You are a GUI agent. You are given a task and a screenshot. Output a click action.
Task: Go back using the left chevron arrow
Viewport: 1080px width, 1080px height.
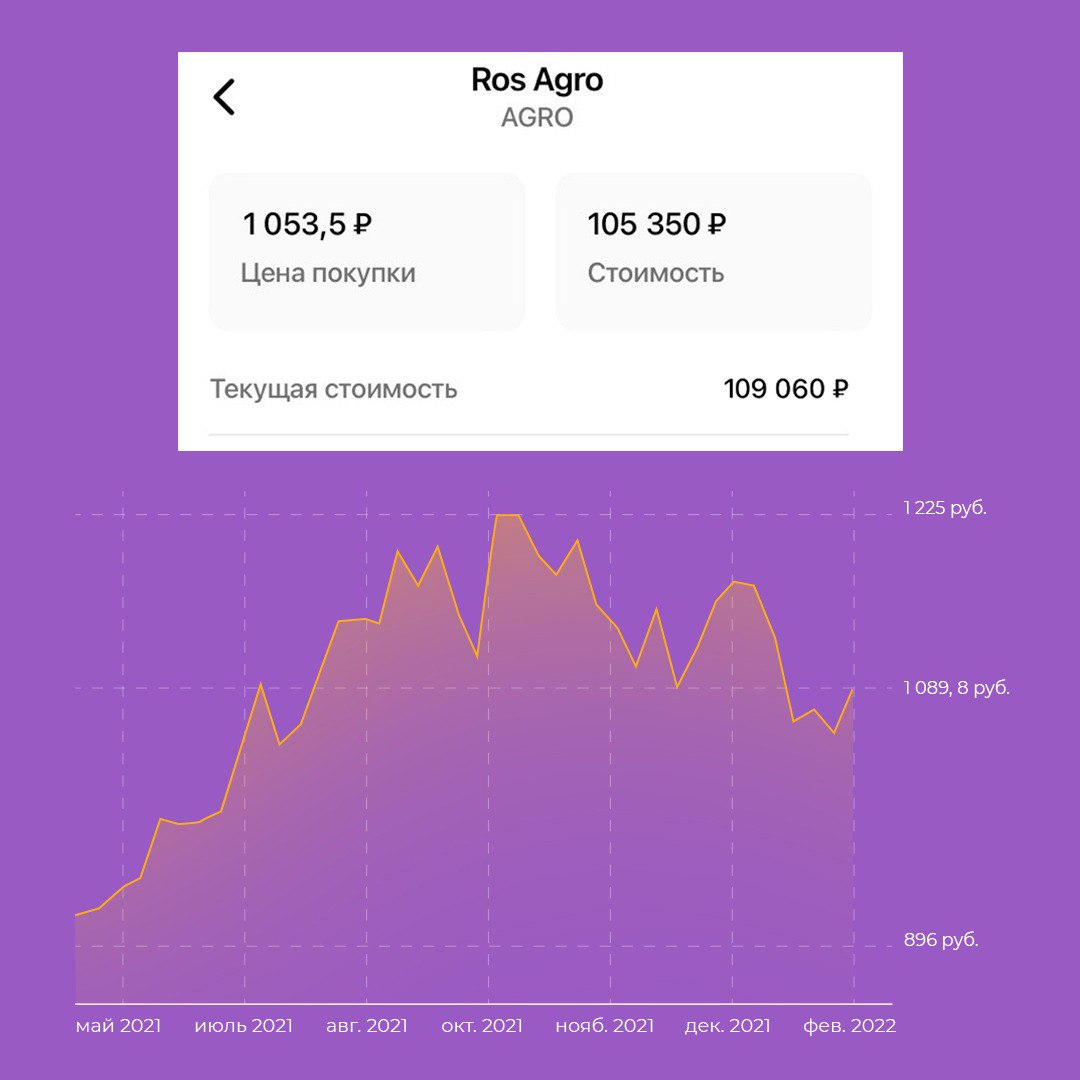pyautogui.click(x=224, y=96)
